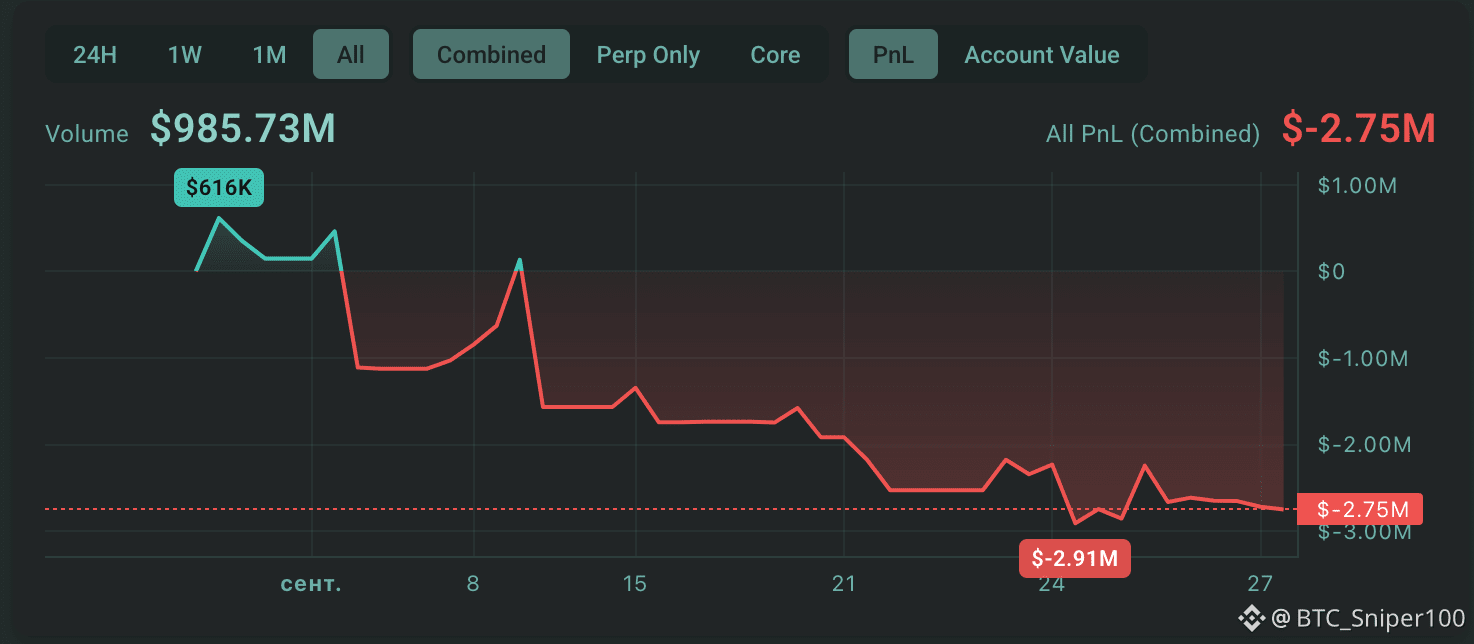This screenshot has width=1474, height=644.
Task: Click the $1.00M y-axis label
Action: click(x=1363, y=186)
